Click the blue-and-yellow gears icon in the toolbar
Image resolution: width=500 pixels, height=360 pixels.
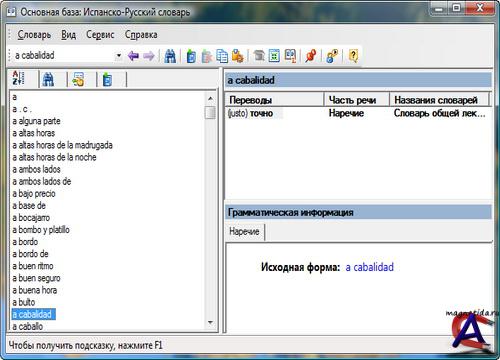coord(332,56)
